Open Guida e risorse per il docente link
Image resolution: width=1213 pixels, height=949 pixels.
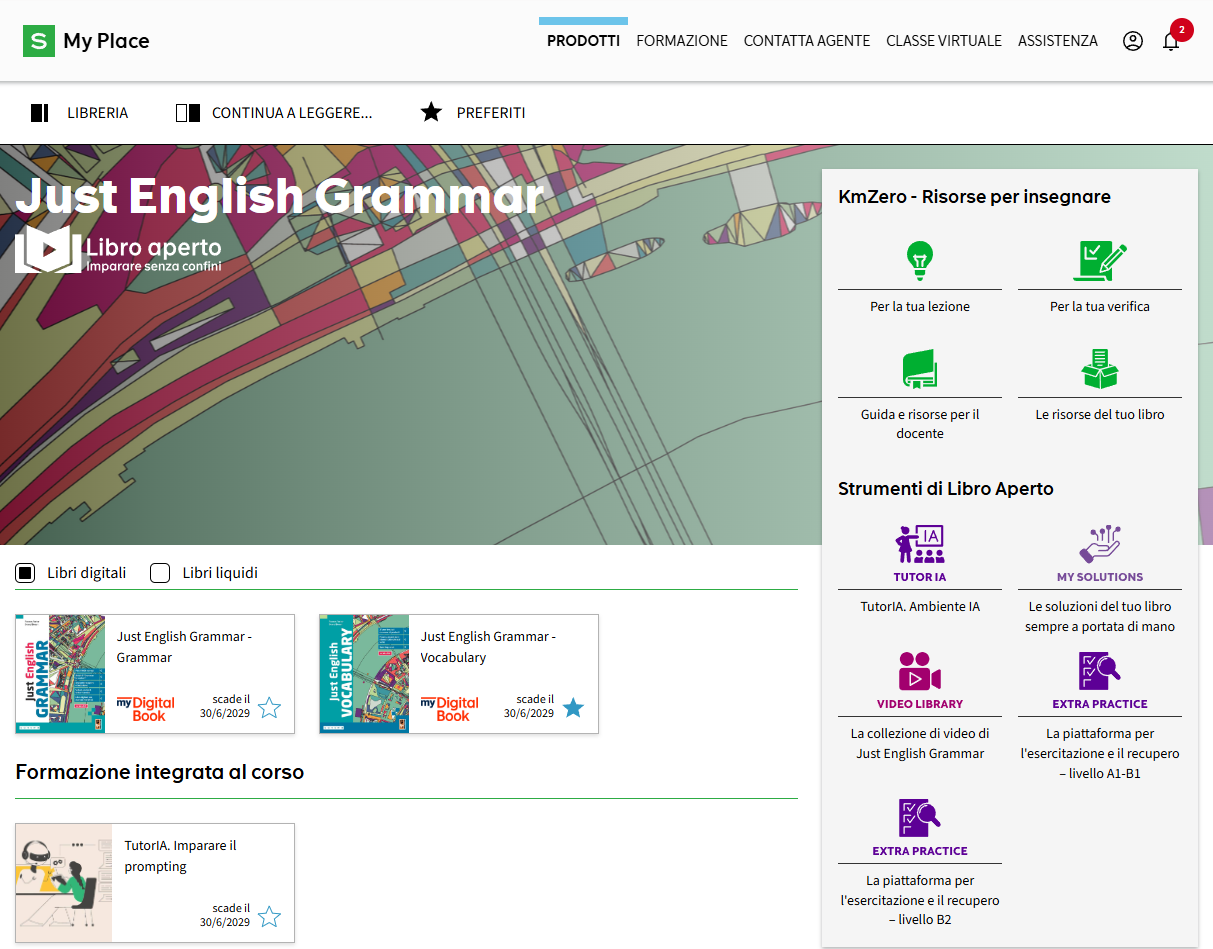[920, 424]
